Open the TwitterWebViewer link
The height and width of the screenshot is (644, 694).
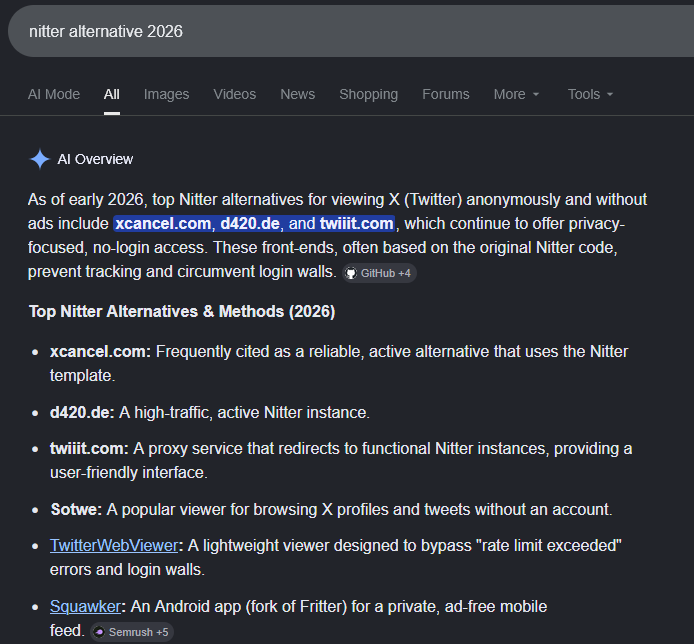[x=114, y=545]
